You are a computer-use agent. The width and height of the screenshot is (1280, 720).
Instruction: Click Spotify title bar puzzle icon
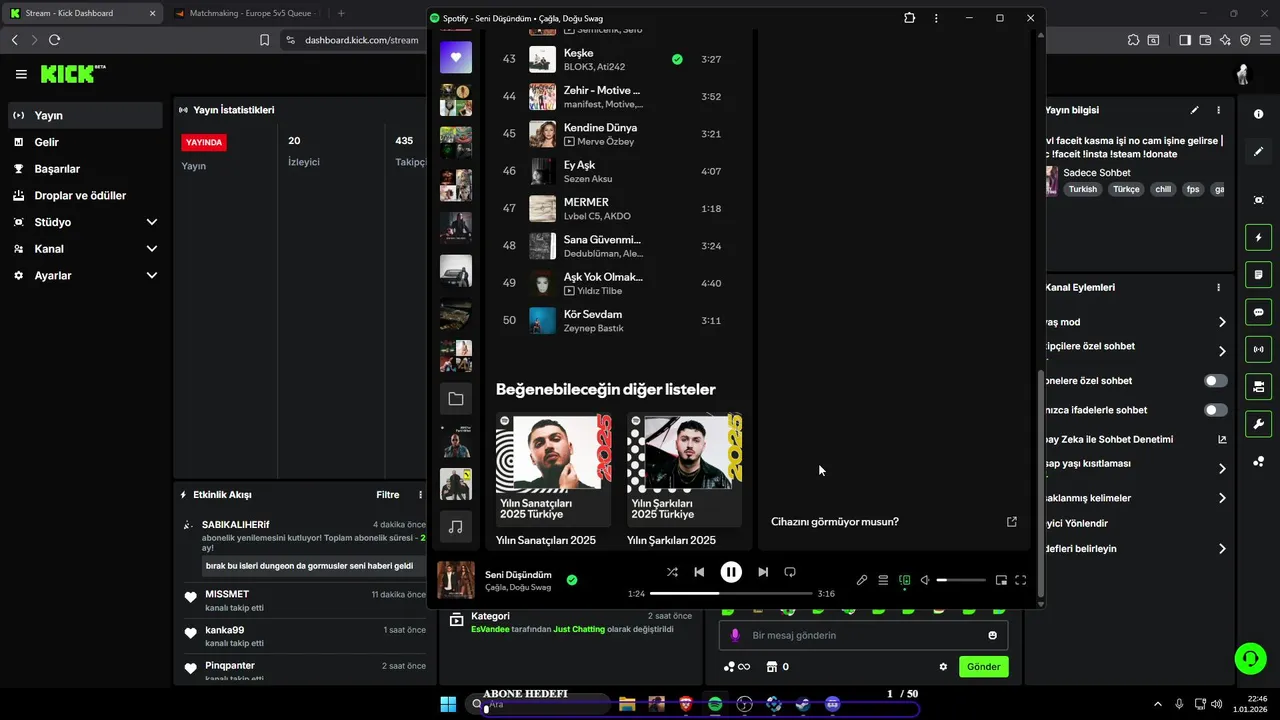coord(909,18)
